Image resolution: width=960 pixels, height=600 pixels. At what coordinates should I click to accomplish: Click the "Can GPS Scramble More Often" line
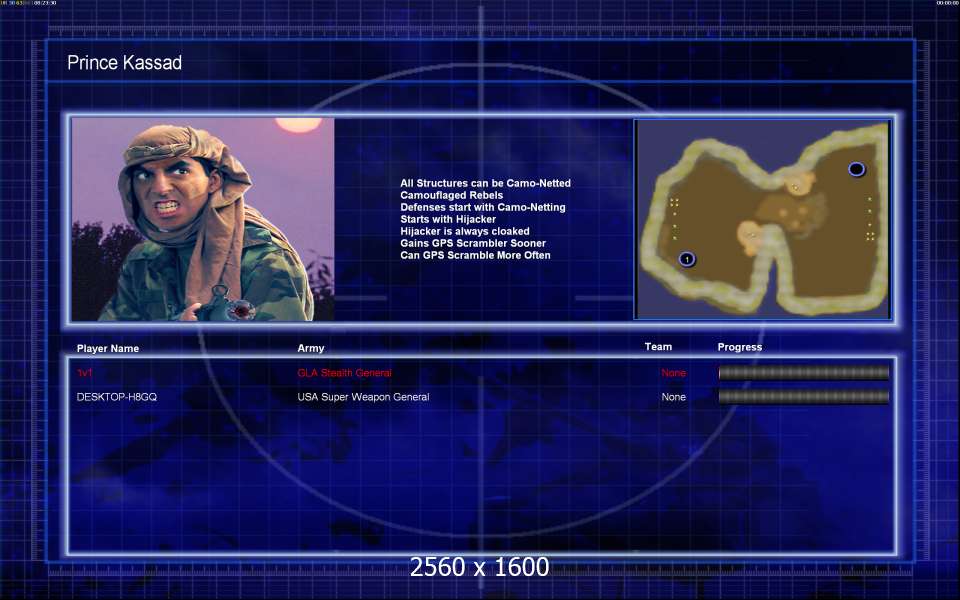tap(475, 255)
